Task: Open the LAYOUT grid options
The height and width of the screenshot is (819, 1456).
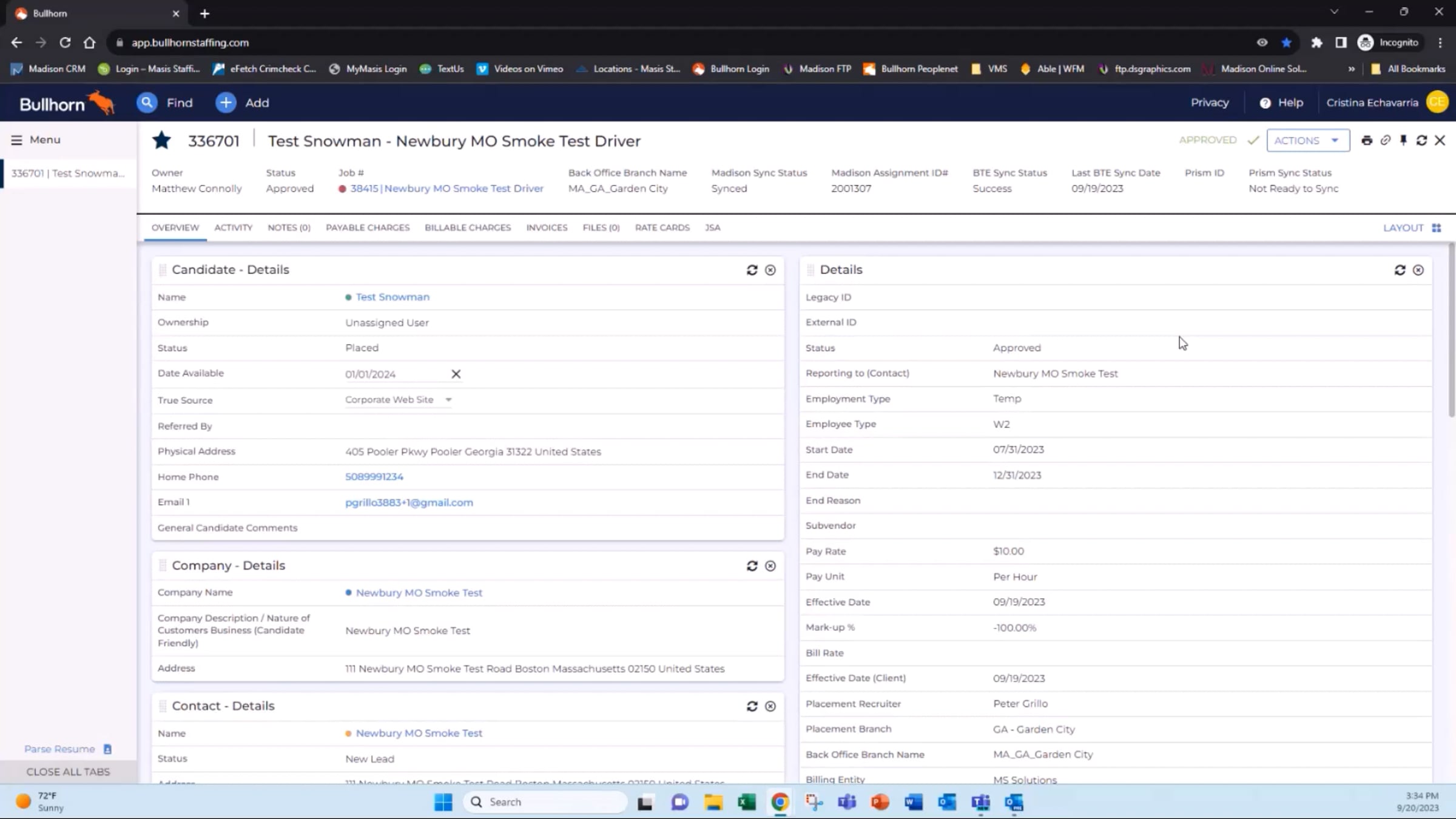Action: 1435,227
